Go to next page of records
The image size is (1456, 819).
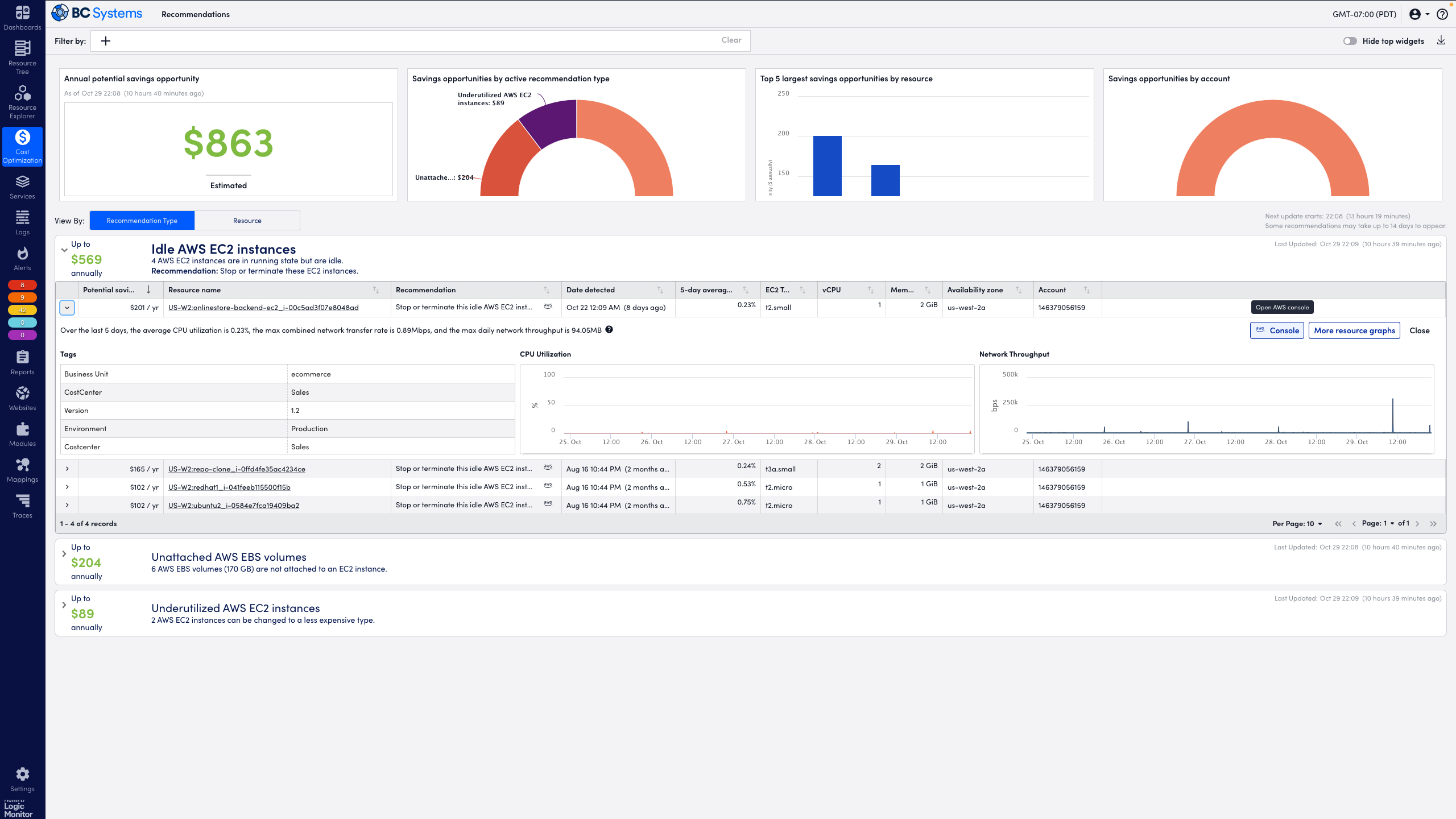point(1417,523)
